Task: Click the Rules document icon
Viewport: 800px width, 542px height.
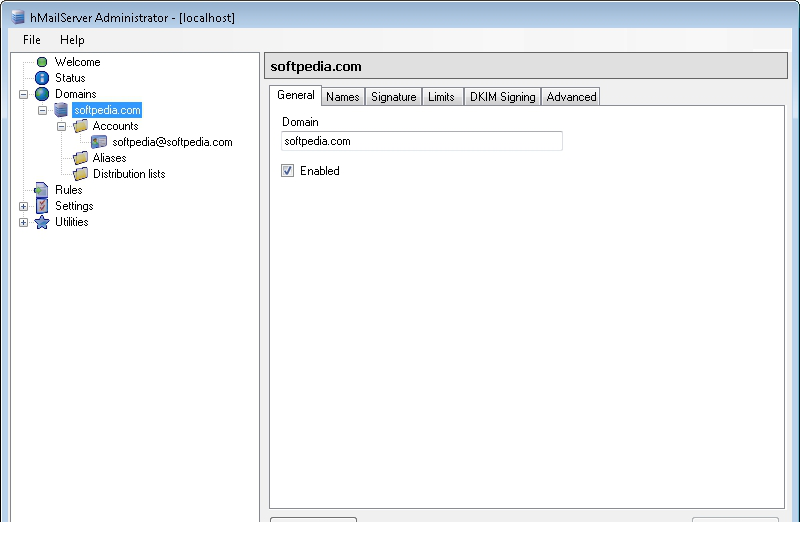Action: (x=41, y=190)
